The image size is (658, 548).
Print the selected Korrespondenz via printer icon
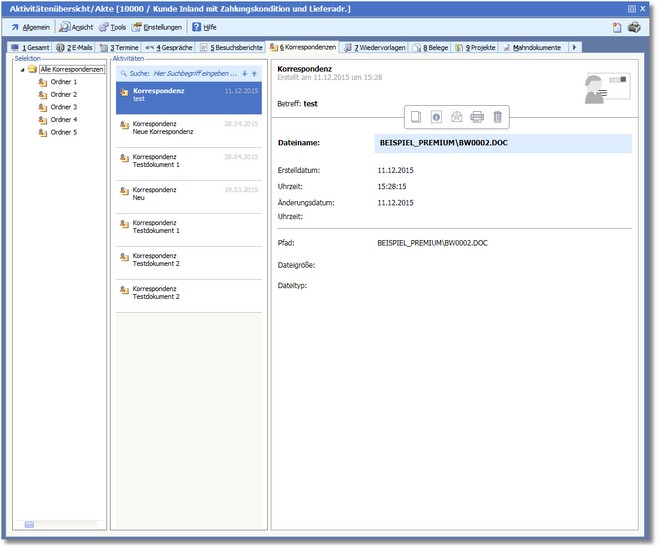[477, 117]
